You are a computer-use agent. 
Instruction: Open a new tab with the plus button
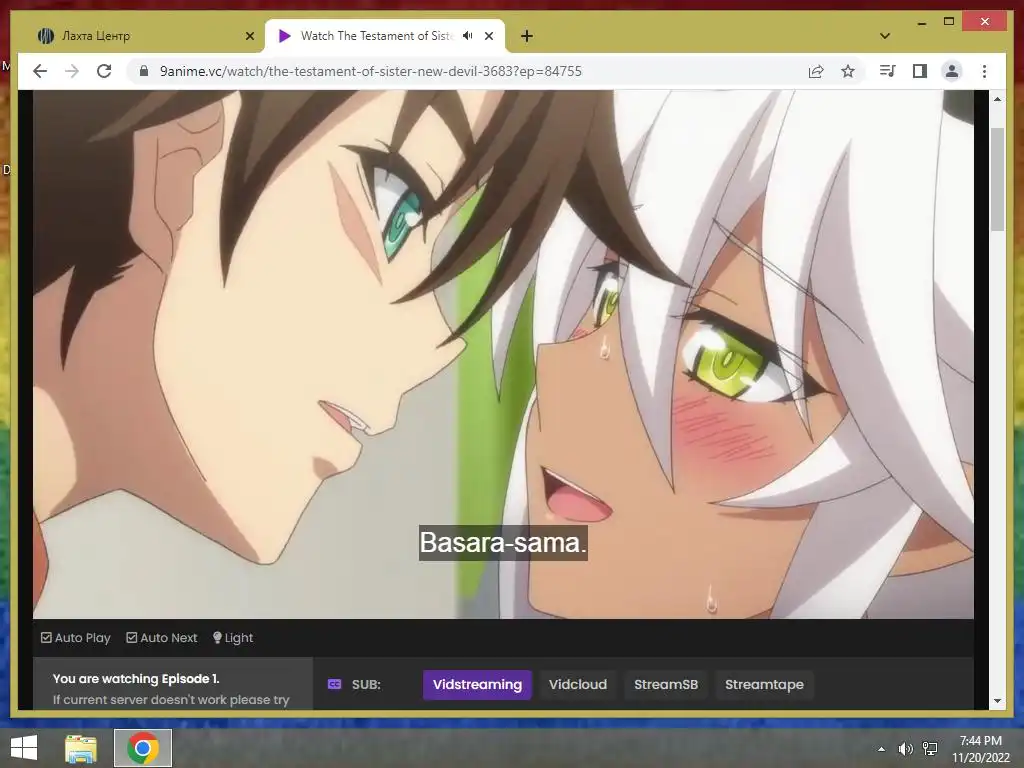click(527, 36)
